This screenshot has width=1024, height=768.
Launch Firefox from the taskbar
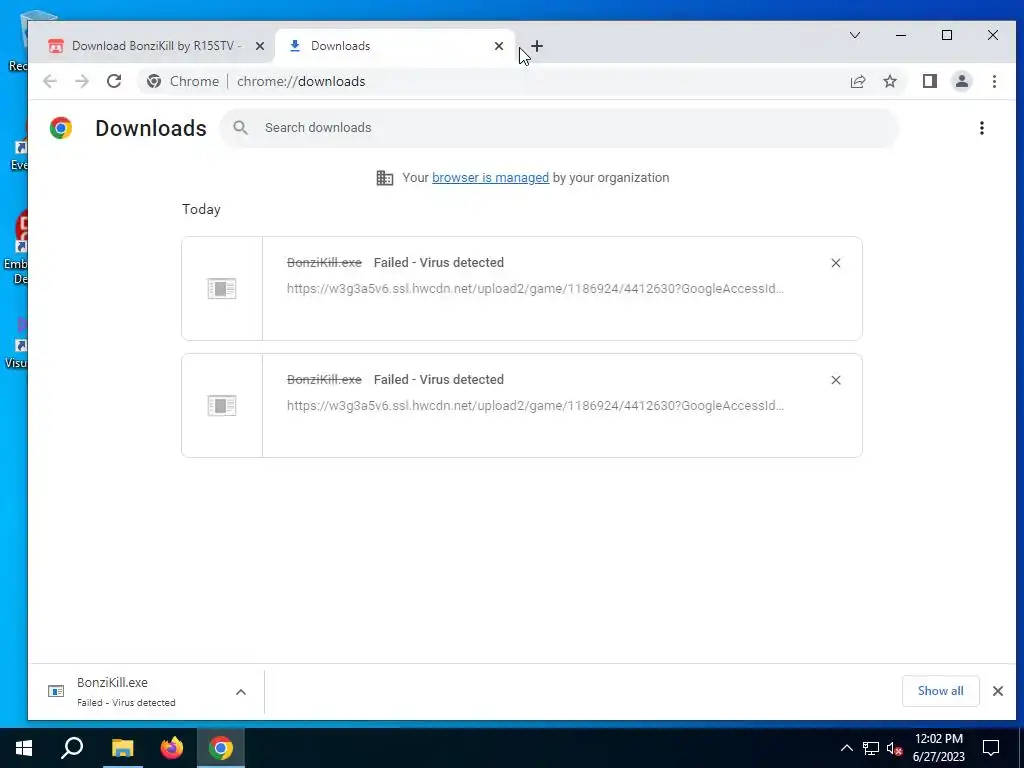click(x=172, y=748)
